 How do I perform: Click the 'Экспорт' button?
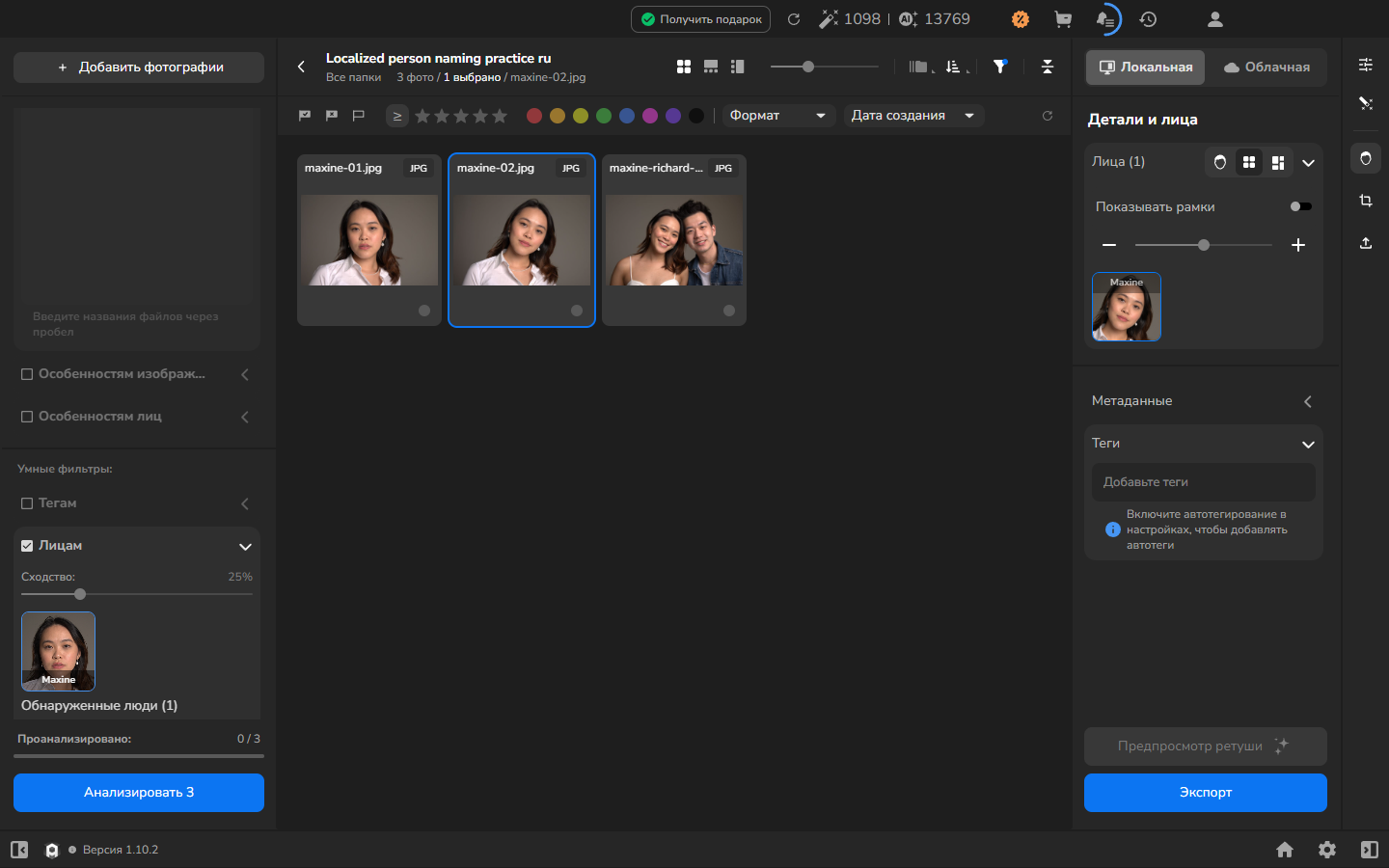(x=1206, y=793)
